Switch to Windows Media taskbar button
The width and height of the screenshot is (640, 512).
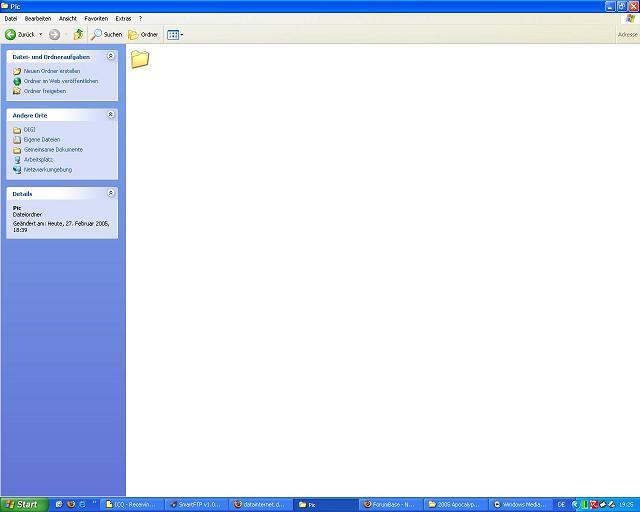click(520, 505)
